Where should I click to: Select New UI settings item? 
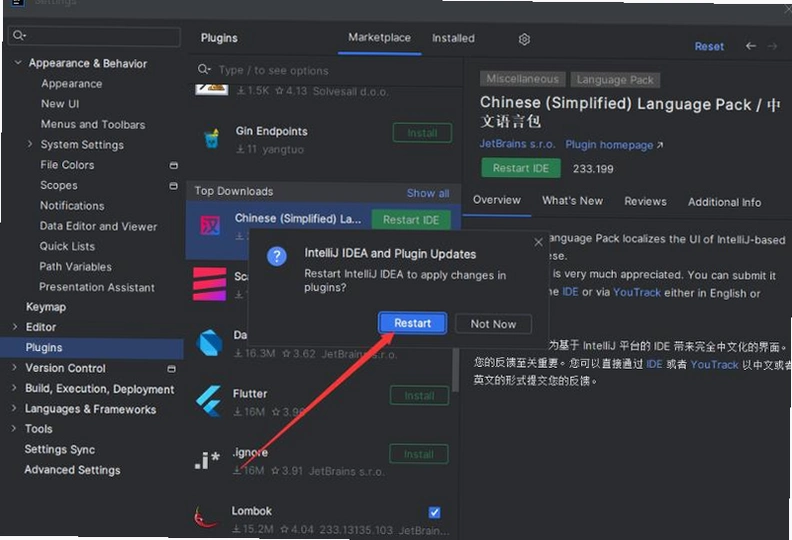[60, 104]
